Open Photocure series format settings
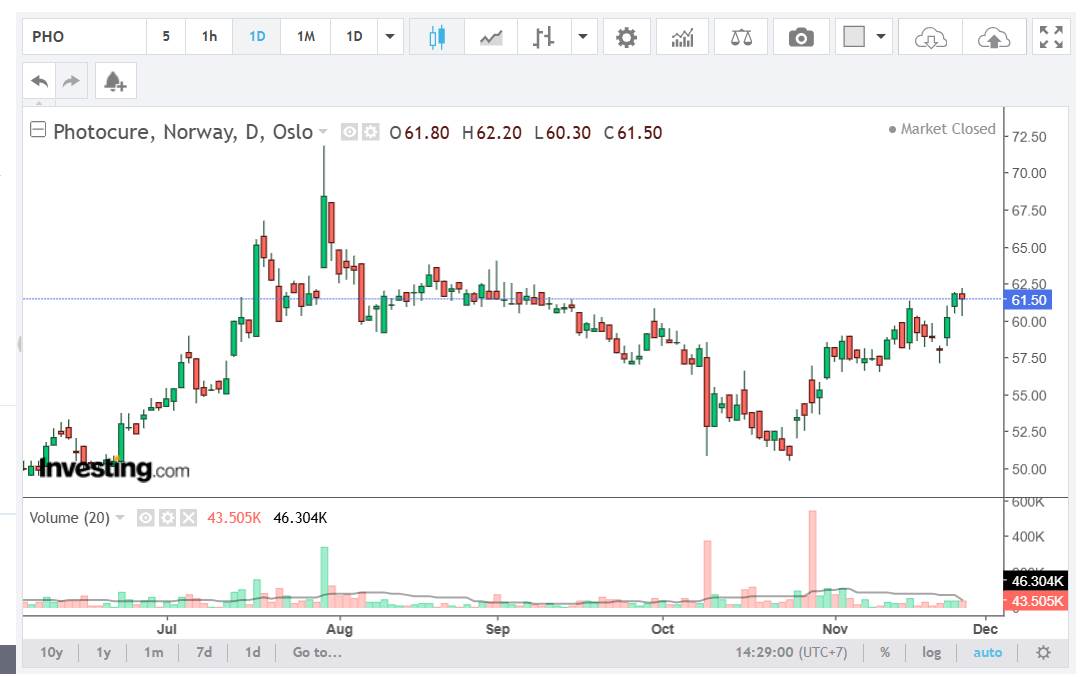This screenshot has height=677, width=1087. [371, 132]
